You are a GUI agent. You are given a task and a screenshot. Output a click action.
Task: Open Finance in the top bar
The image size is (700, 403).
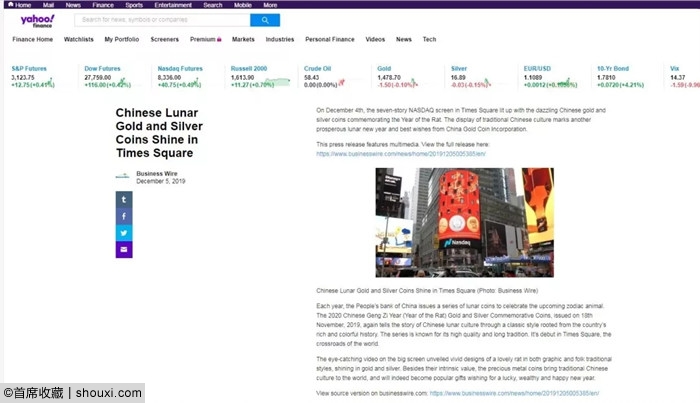[x=103, y=5]
